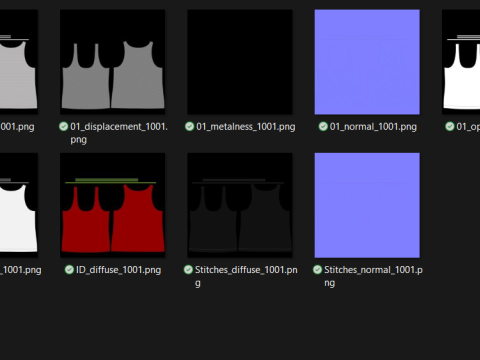Select the black 01_metalness_1001.png thumbnail

pos(240,62)
